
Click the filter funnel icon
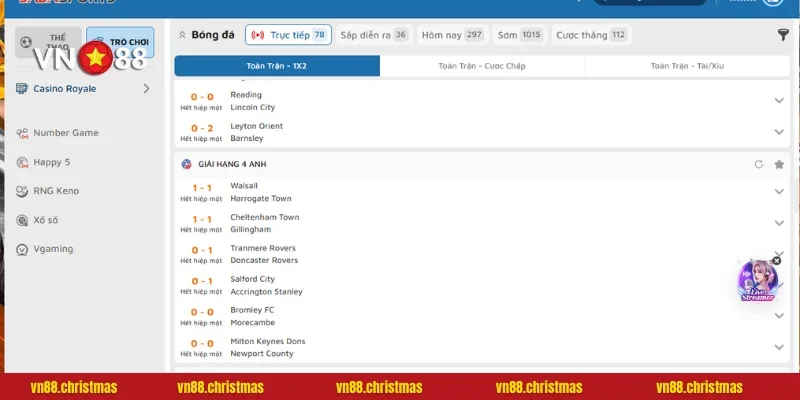coord(783,35)
